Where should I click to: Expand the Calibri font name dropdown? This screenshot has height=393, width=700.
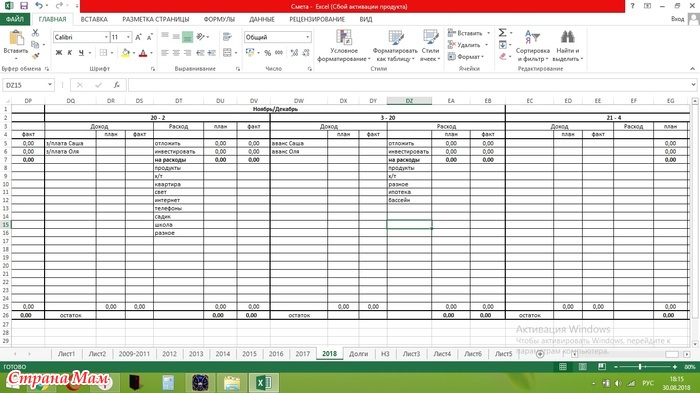tap(106, 37)
